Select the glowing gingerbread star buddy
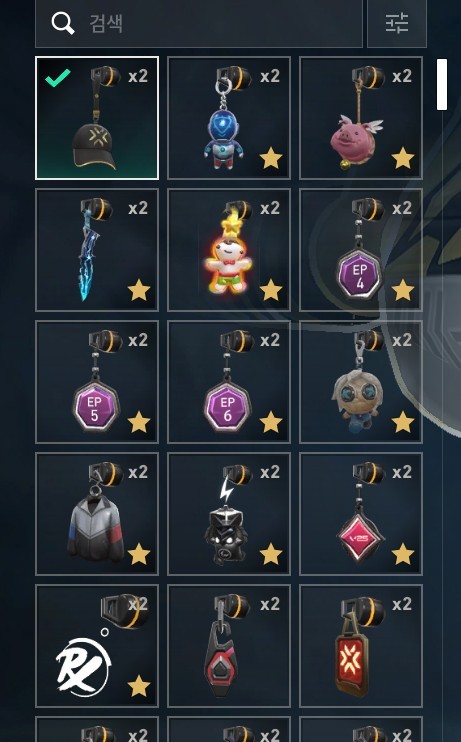Screen dimensions: 461x742 [x=229, y=250]
